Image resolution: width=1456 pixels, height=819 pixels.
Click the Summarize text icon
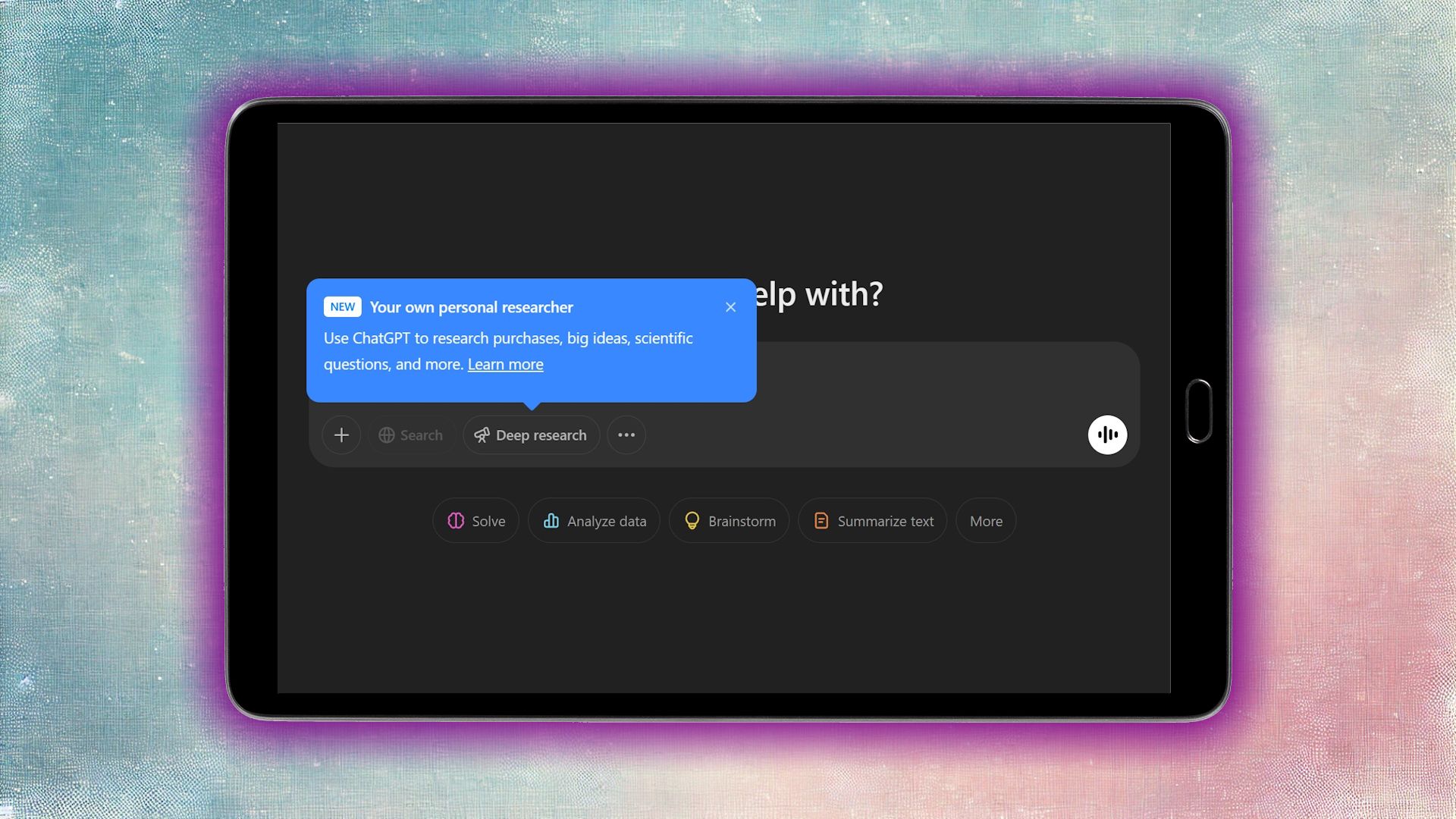pos(820,520)
